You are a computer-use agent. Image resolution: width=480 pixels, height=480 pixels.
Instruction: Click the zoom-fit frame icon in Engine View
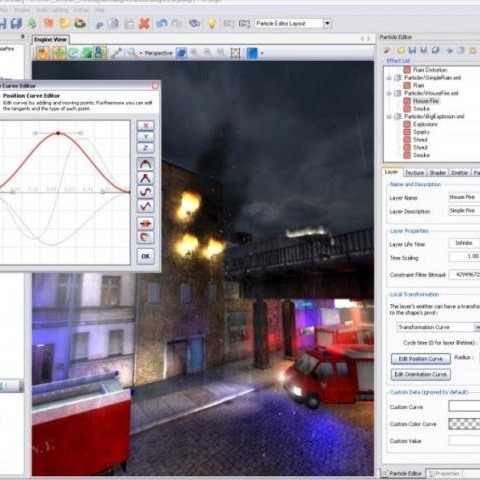(235, 53)
